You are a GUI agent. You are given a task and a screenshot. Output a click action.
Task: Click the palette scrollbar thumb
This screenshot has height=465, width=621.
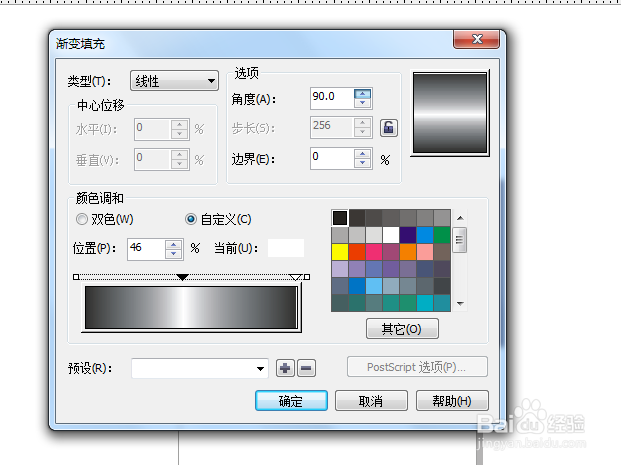click(x=460, y=239)
